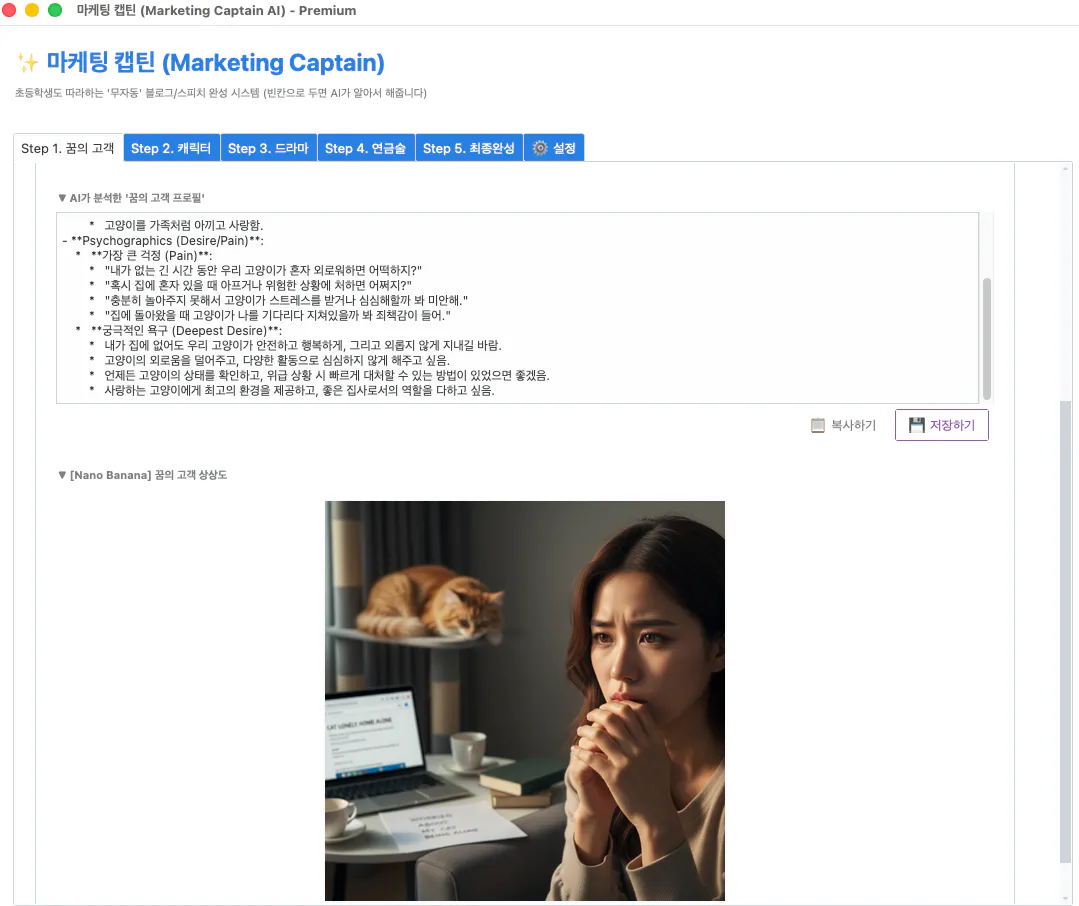This screenshot has width=1079, height=906.
Task: Click the sparkles icon beside the app title
Action: click(27, 64)
